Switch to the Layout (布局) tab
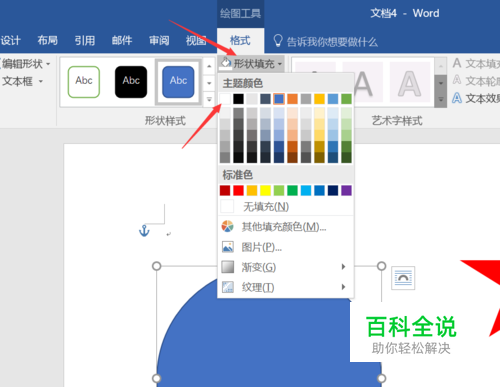The image size is (500, 387). click(47, 41)
